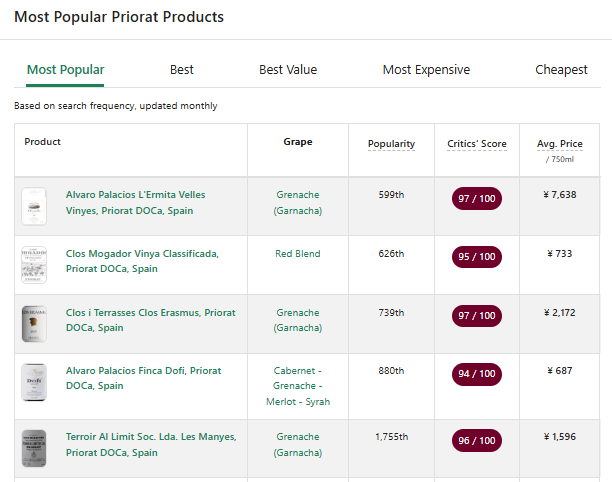Click the 599th popularity rank

[391, 195]
